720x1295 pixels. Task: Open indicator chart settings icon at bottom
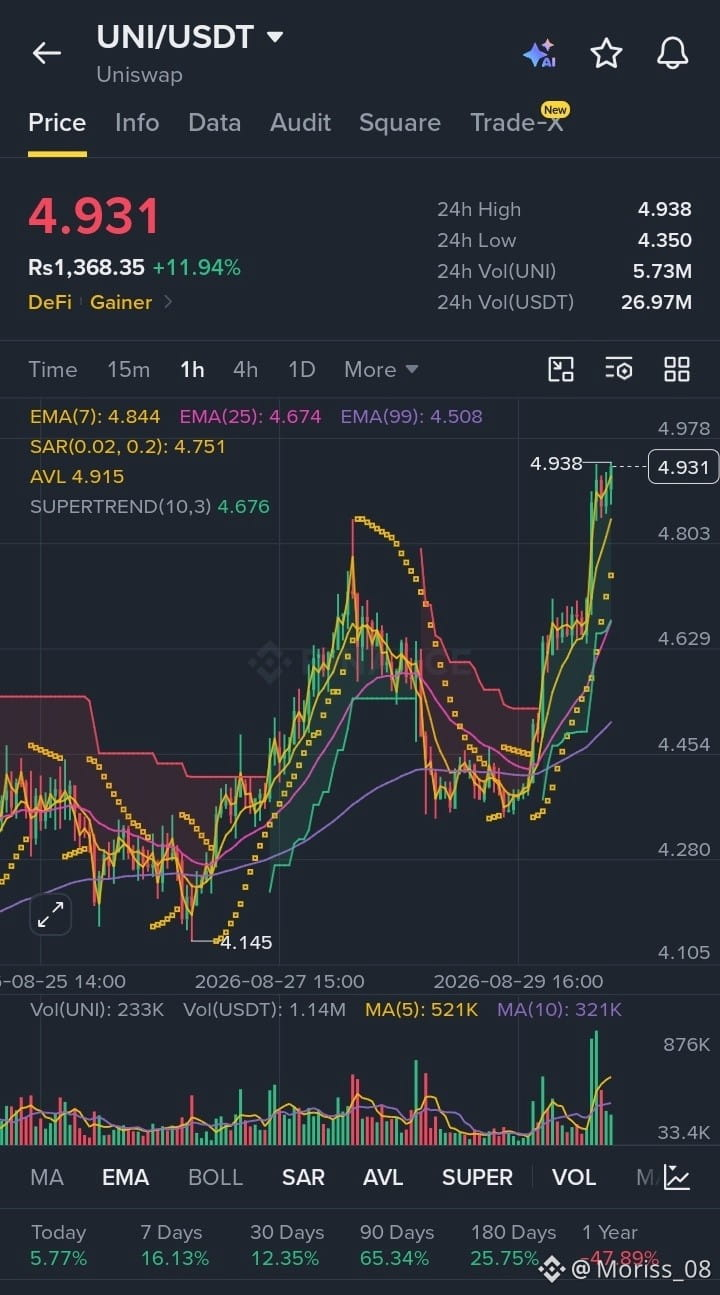677,1177
